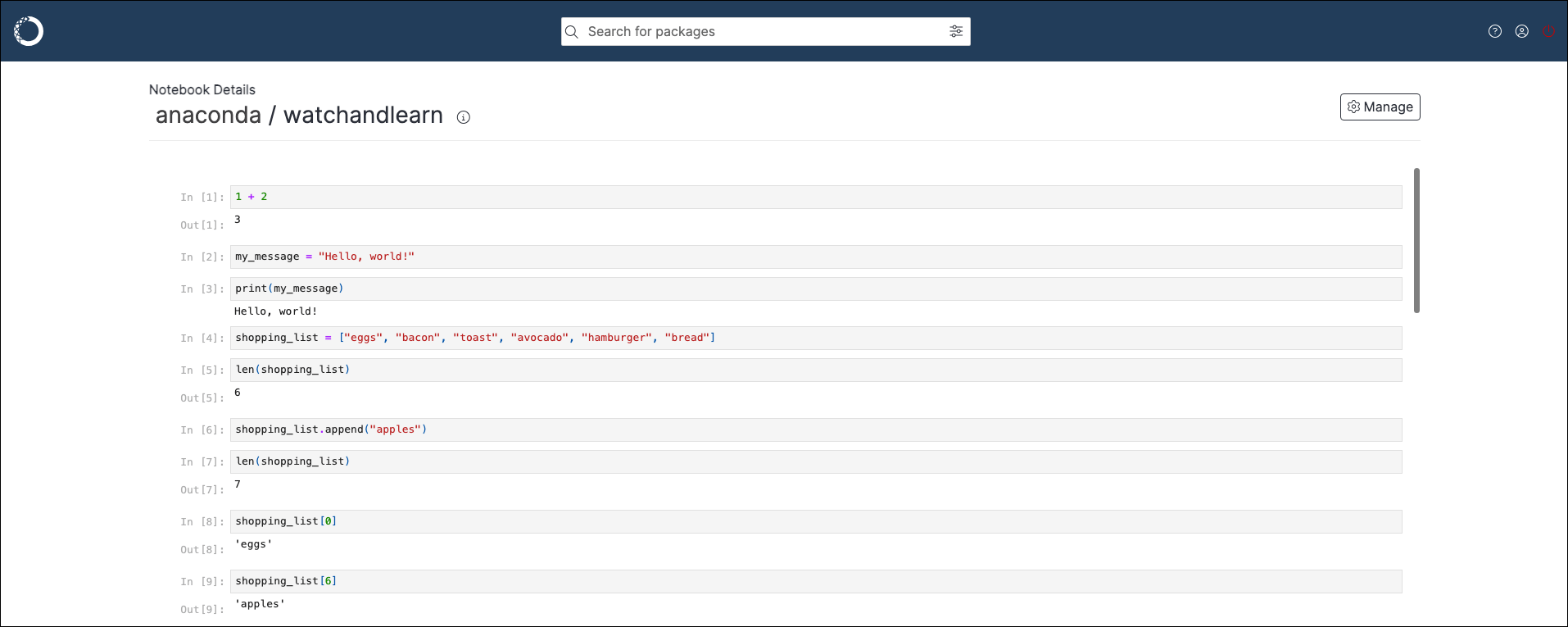Click the shopping_list.append("apples") cell

point(816,429)
